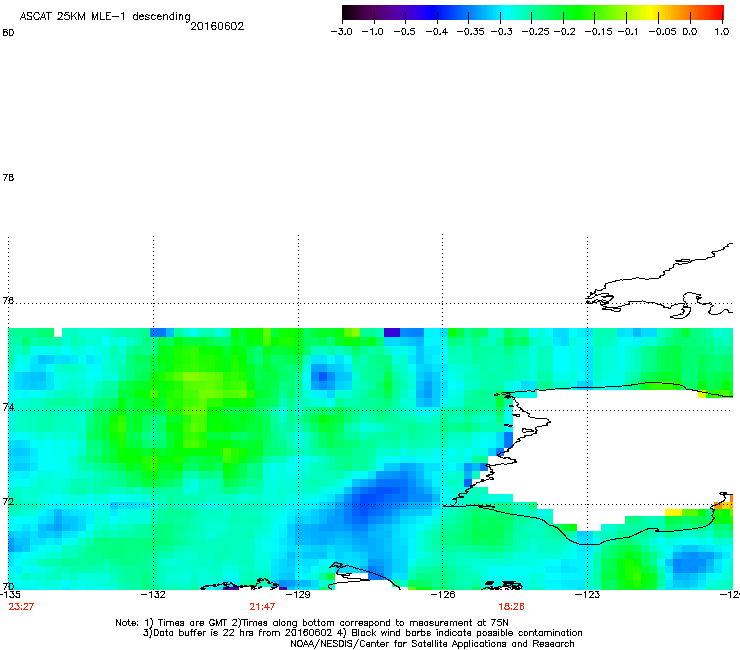Click the colorbar label -0.1

pyautogui.click(x=628, y=32)
